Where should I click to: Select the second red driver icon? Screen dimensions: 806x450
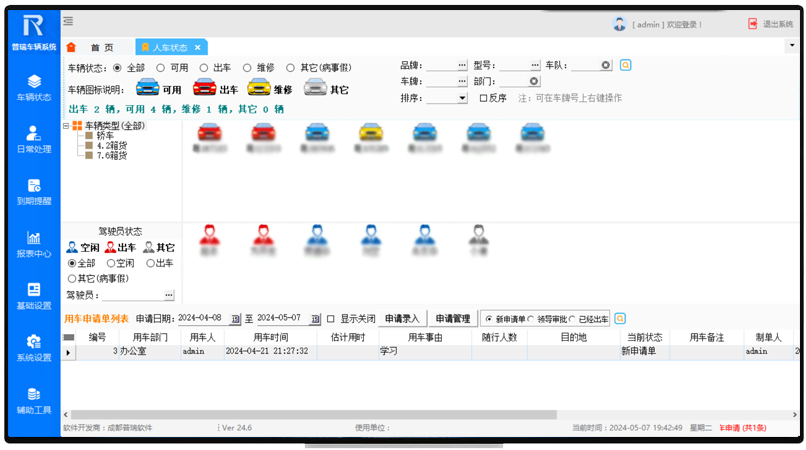[x=263, y=235]
